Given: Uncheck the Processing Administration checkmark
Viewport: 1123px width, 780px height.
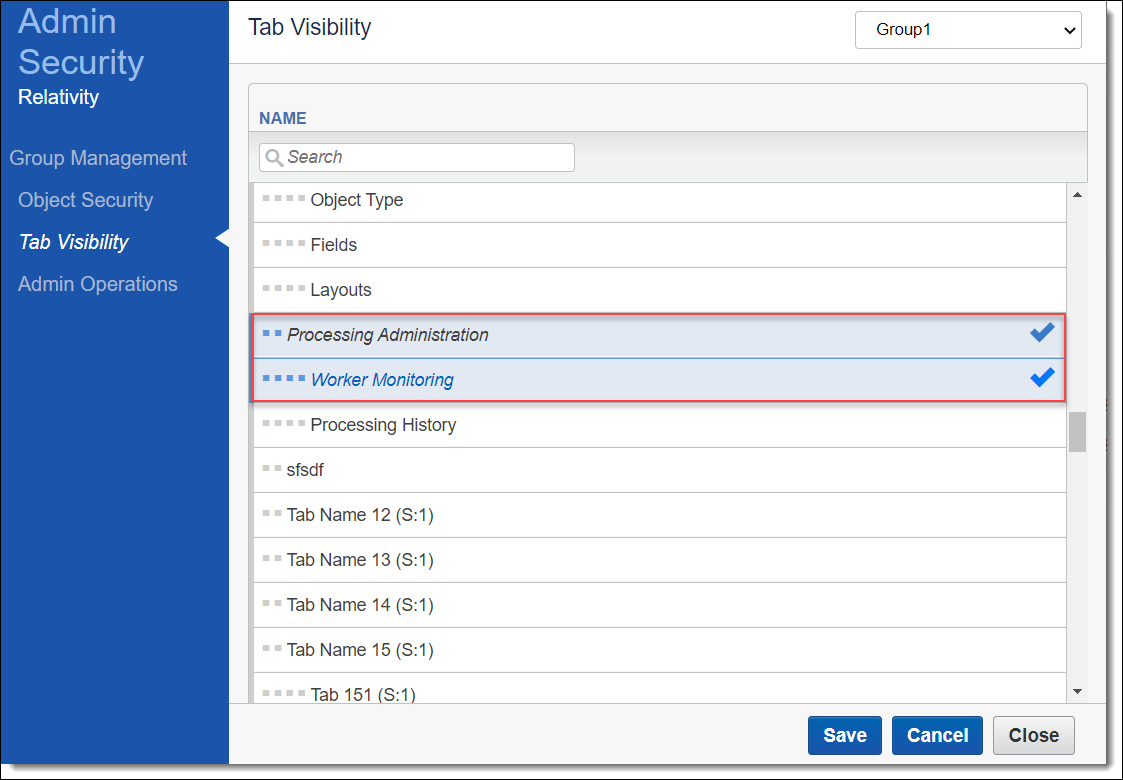Looking at the screenshot, I should coord(1042,332).
